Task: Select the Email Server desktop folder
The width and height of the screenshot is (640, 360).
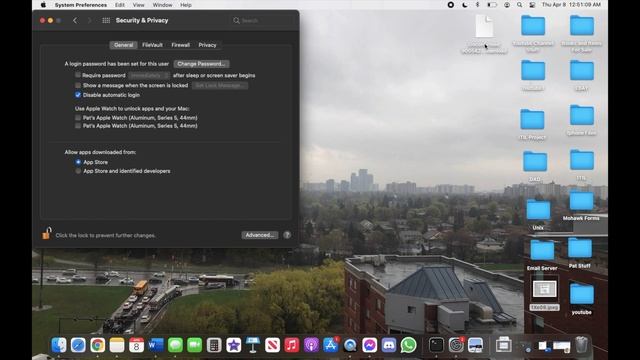Action: (542, 254)
